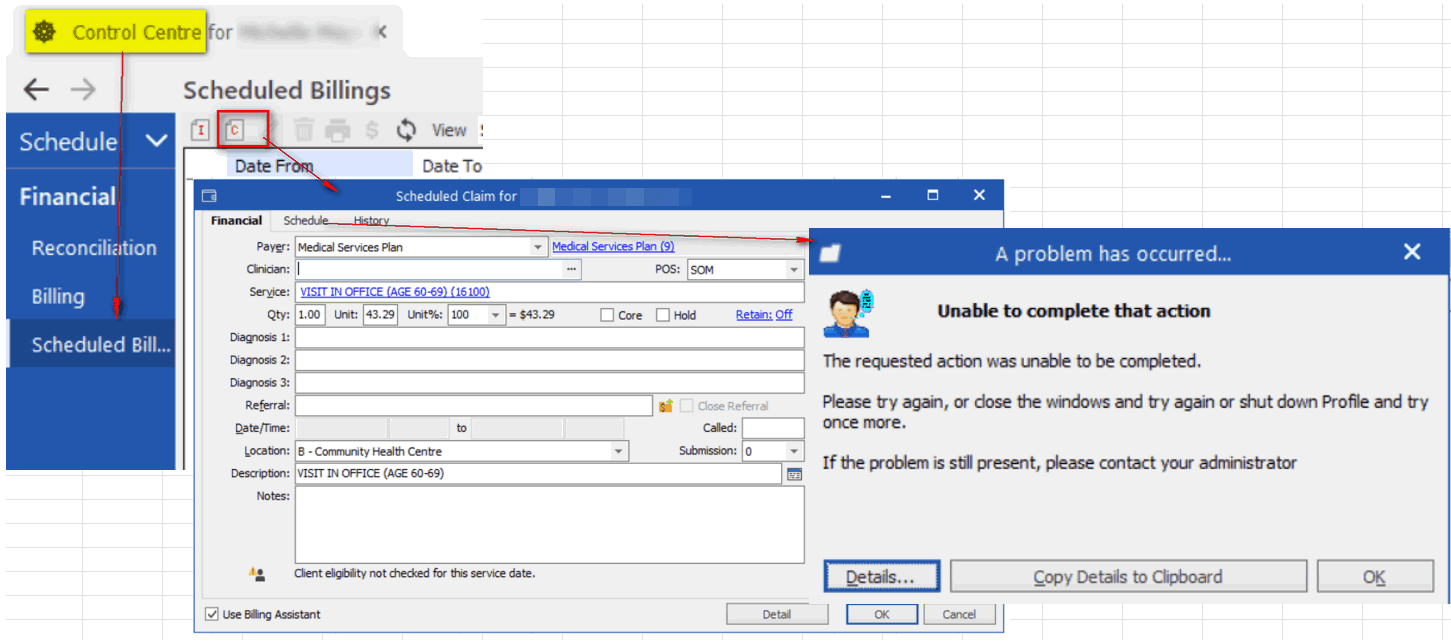
Task: Open the View menu in toolbar
Action: tap(449, 130)
